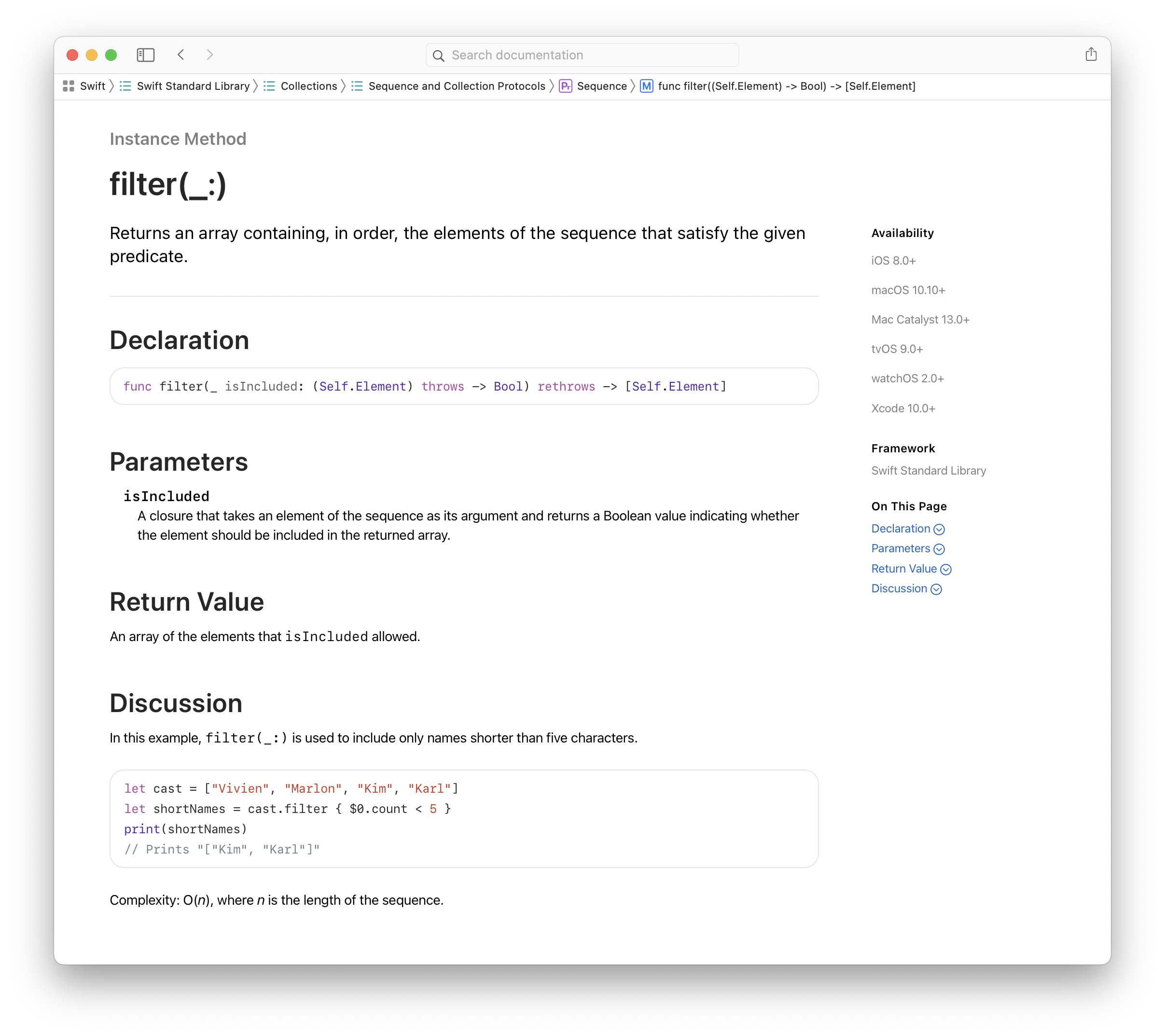The height and width of the screenshot is (1036, 1165).
Task: Click magnifying glass search icon
Action: 438,56
